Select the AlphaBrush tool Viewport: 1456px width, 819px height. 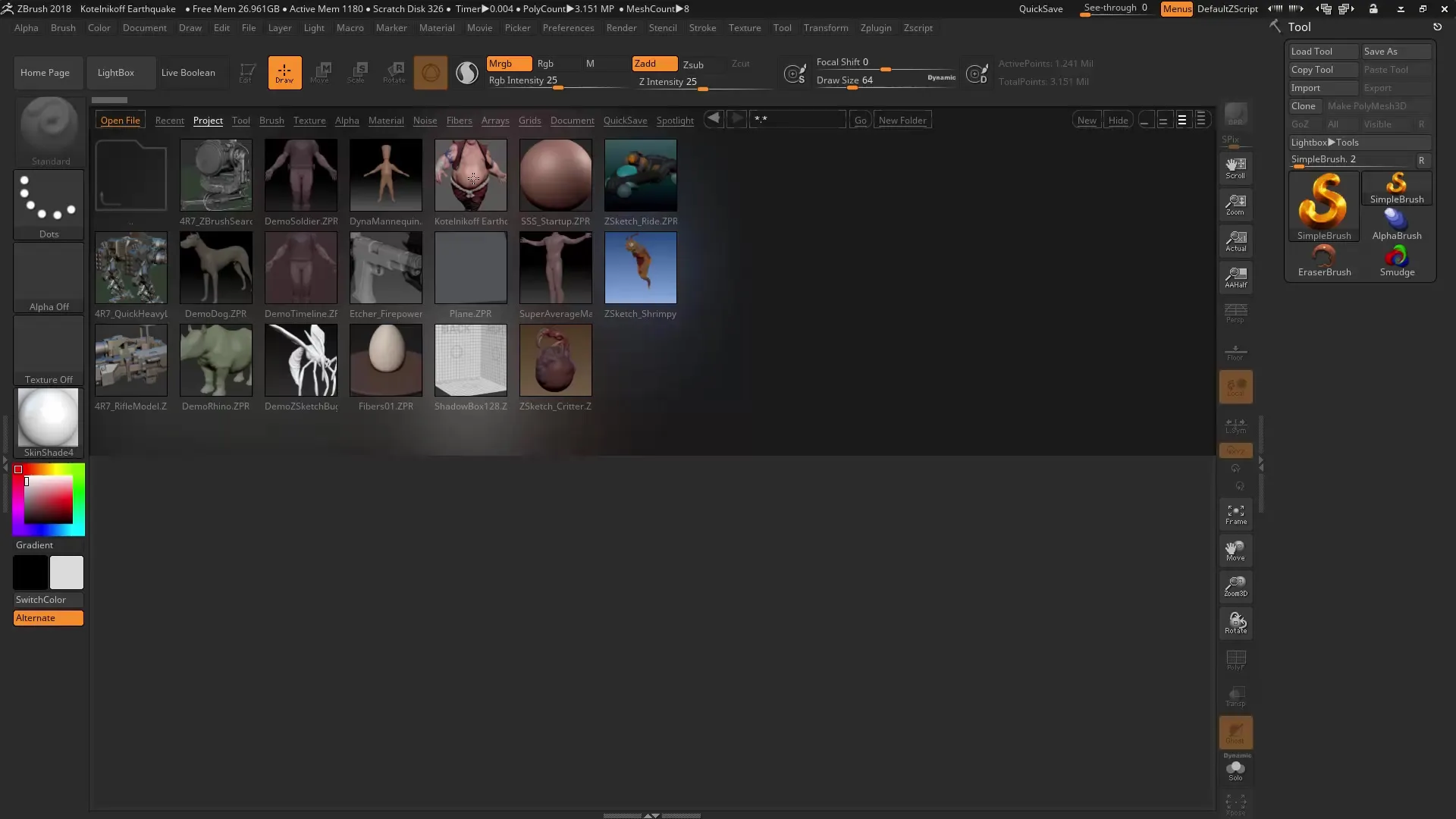tap(1397, 224)
